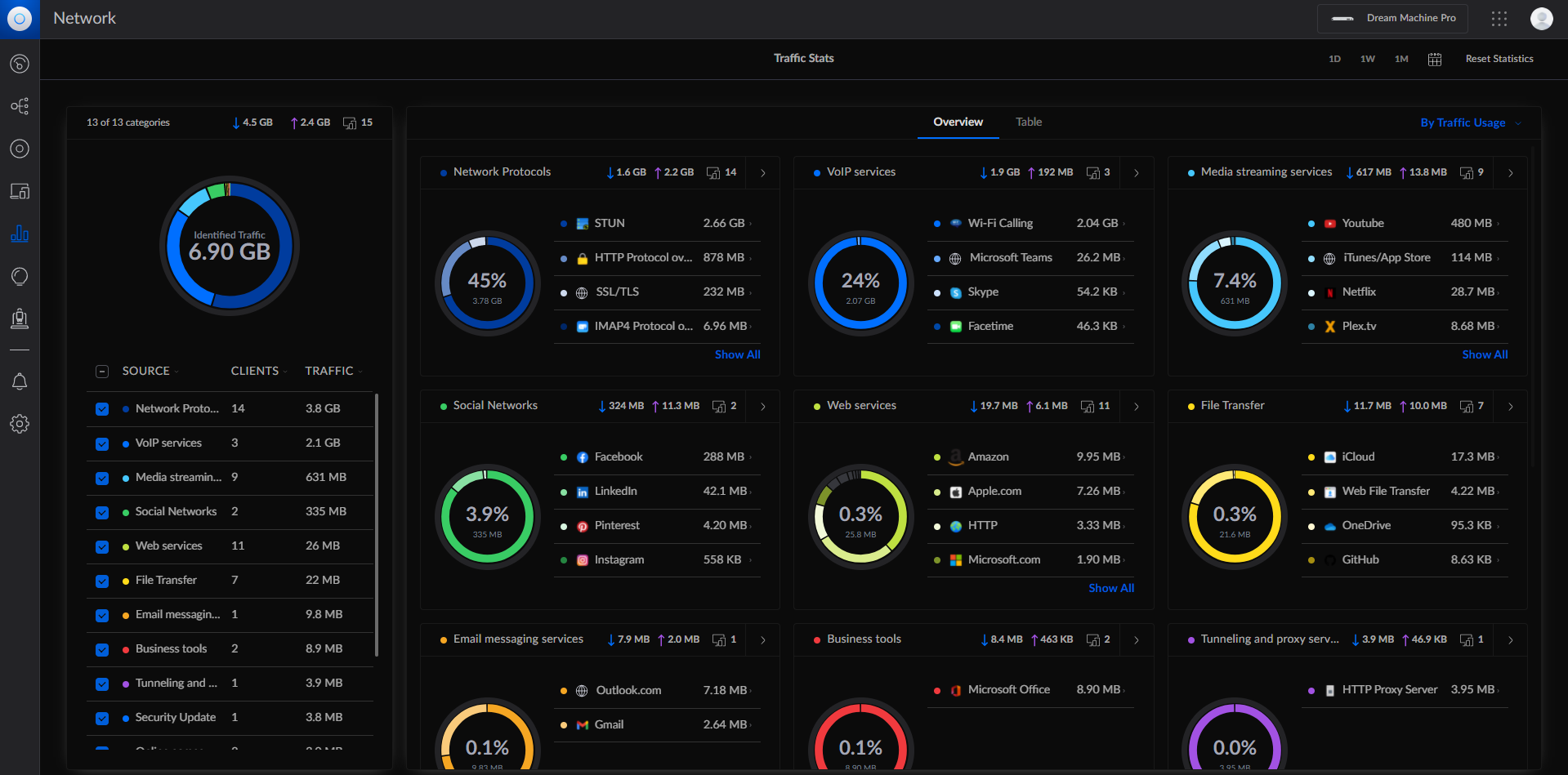Expand the Media streaming services card chevron
Image resolution: width=1568 pixels, height=775 pixels.
(1511, 173)
